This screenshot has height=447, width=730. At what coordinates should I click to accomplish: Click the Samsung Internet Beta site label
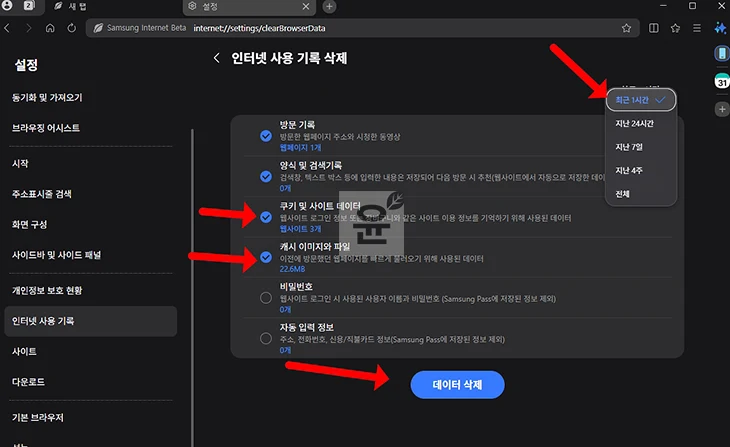click(x=140, y=28)
